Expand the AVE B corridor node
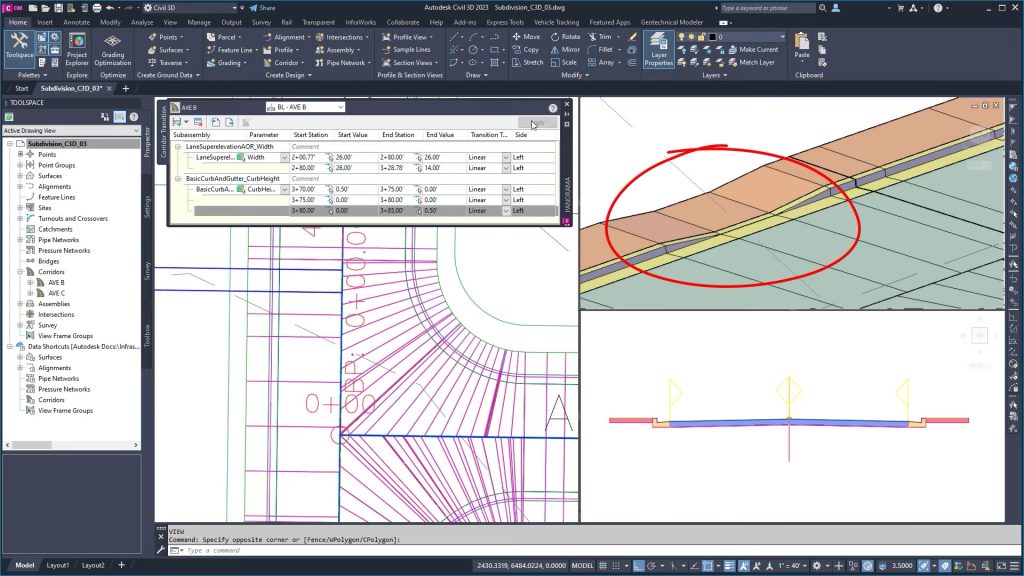Screen dimensions: 1024x576 [x=30, y=283]
